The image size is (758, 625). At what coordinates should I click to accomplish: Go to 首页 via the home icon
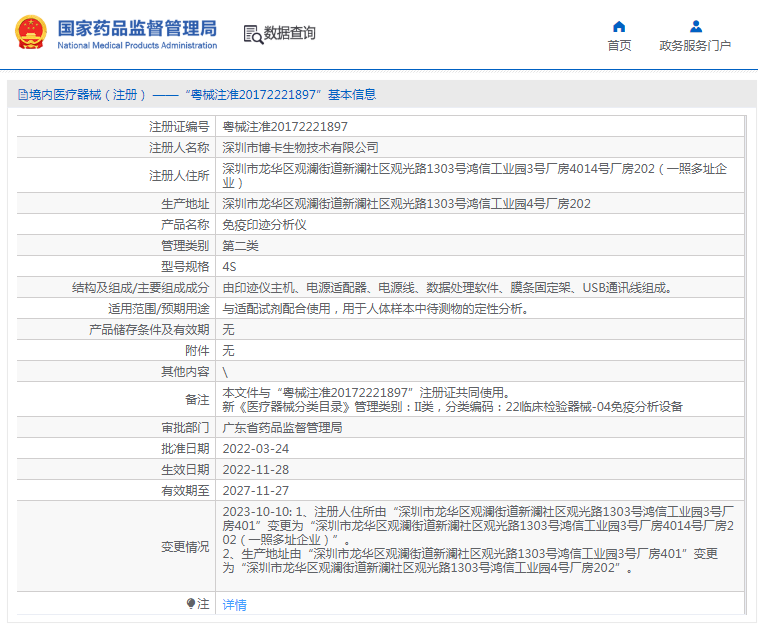click(619, 26)
